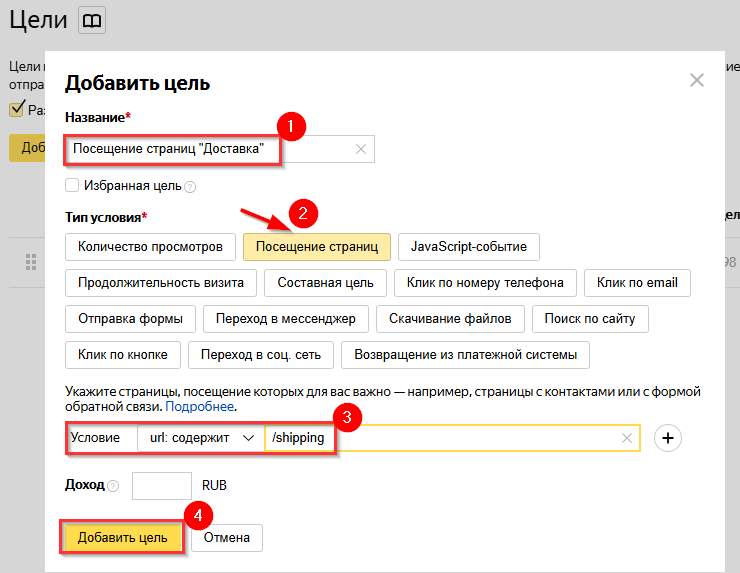Choose Клик по номеру телефона option

485,283
